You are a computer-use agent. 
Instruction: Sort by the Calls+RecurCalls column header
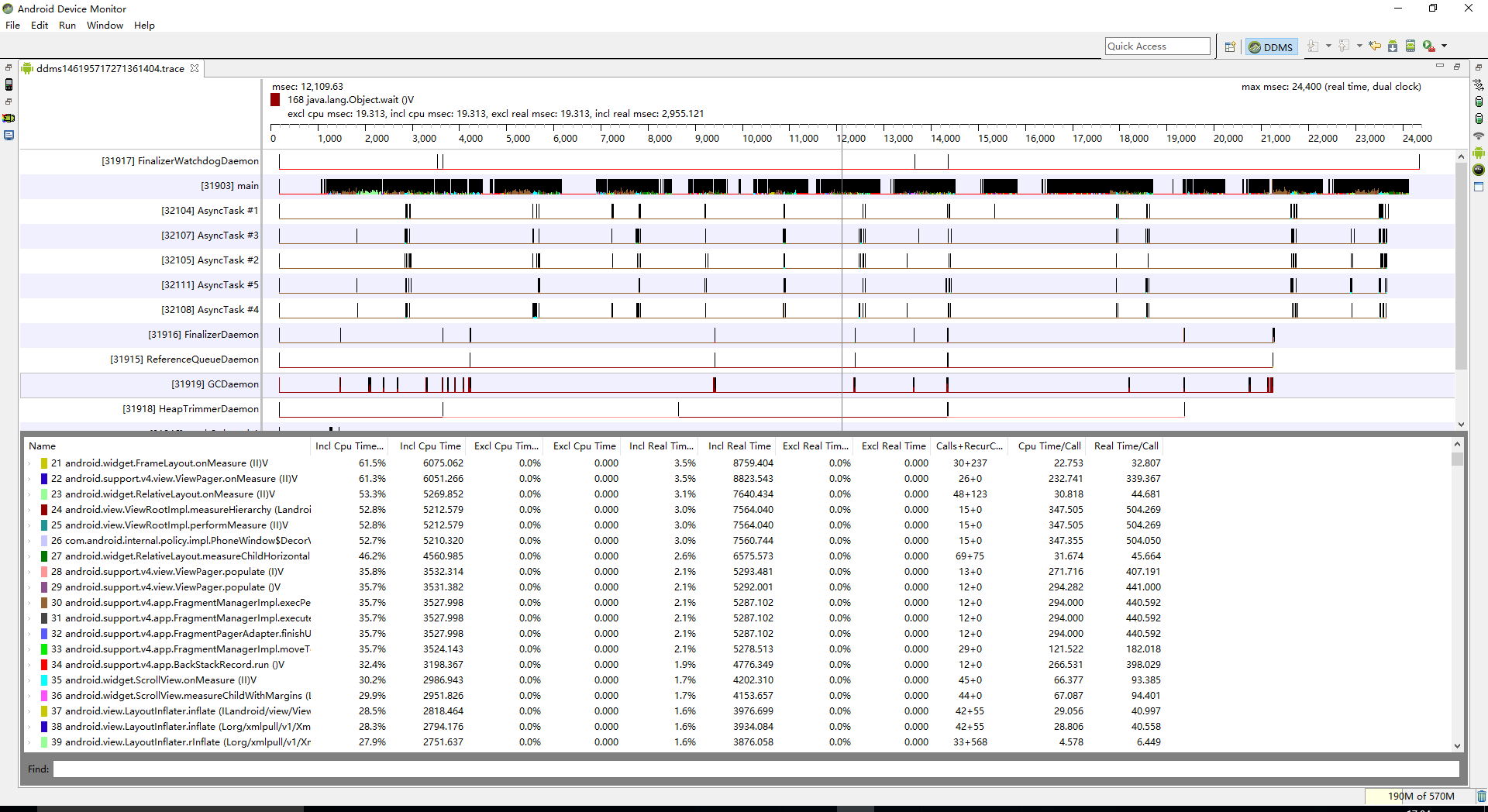pyautogui.click(x=969, y=446)
